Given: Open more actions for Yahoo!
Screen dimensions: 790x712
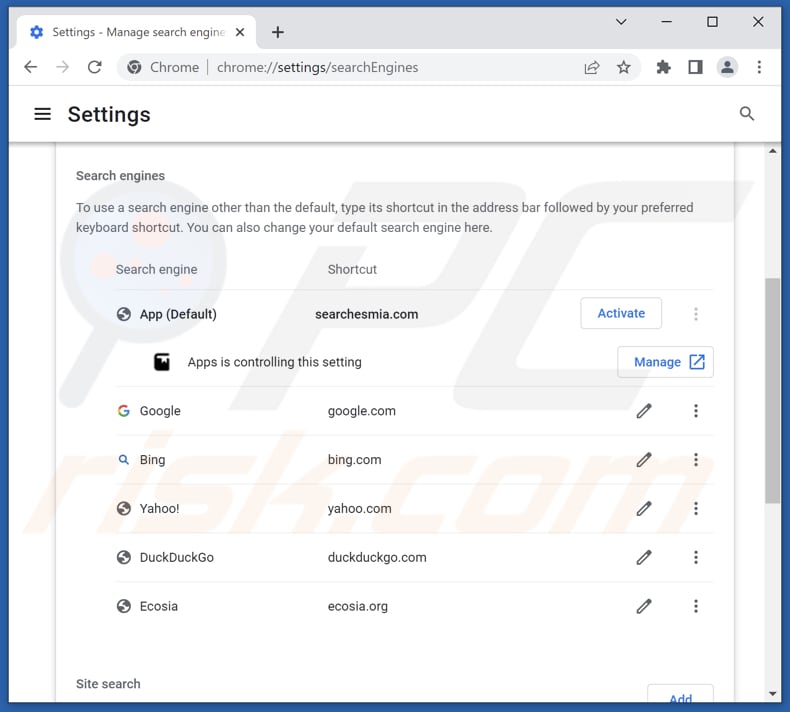Looking at the screenshot, I should point(696,508).
